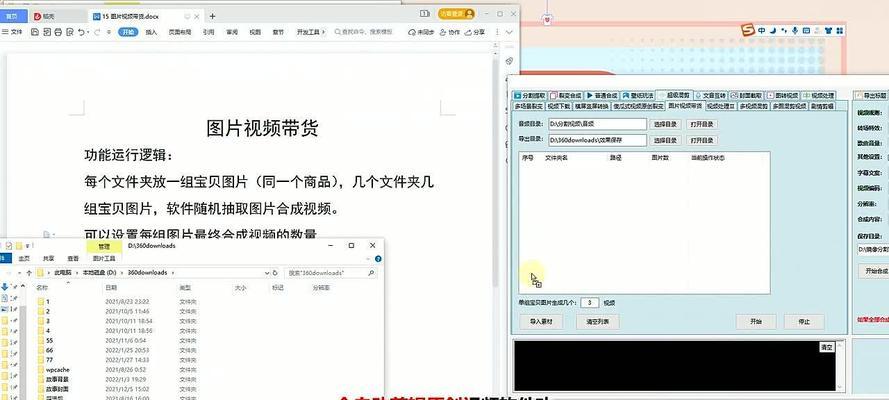Click 选择目录 button beside audio directory

click(665, 124)
